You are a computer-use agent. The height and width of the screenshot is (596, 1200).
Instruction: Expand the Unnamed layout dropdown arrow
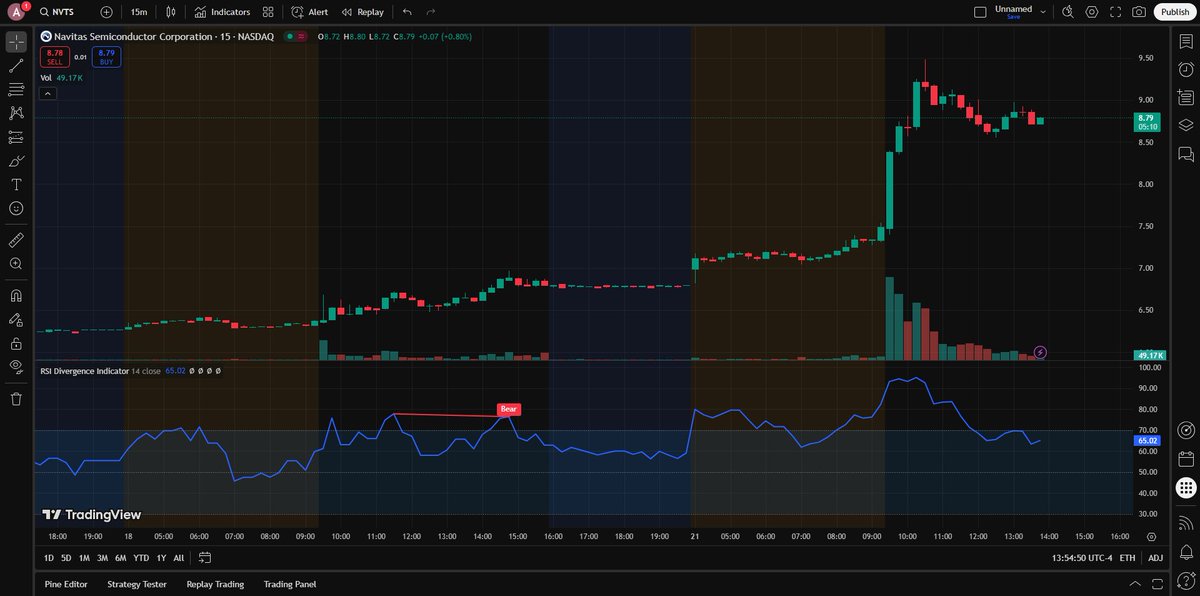click(1043, 12)
